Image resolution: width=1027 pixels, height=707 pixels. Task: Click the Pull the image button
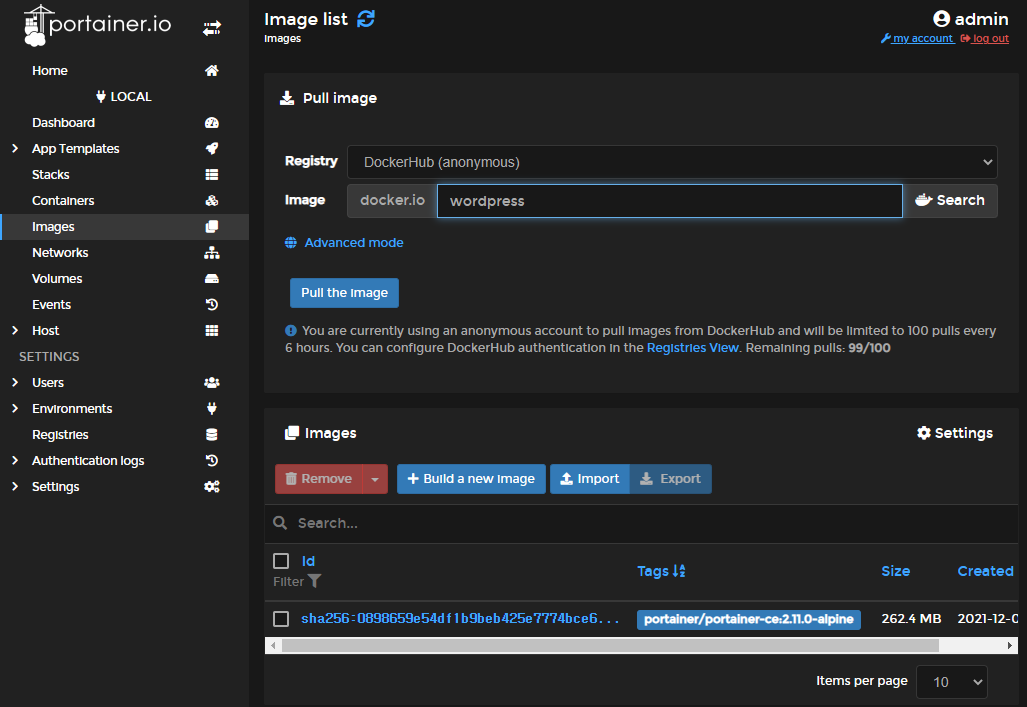pos(345,293)
